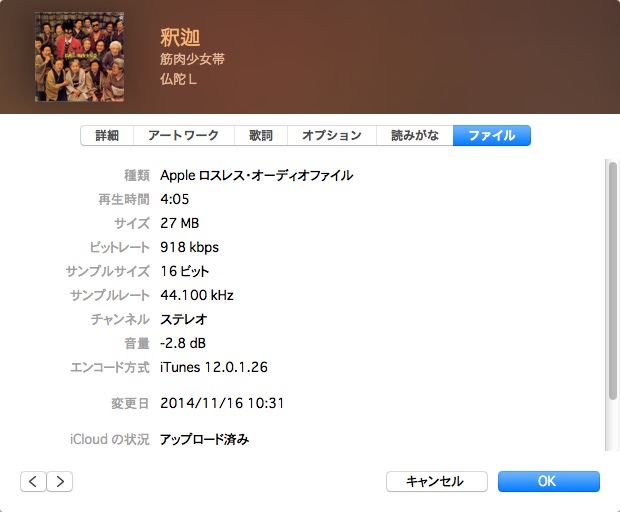Click the album artwork thumbnail
The width and height of the screenshot is (620, 512).
click(80, 57)
